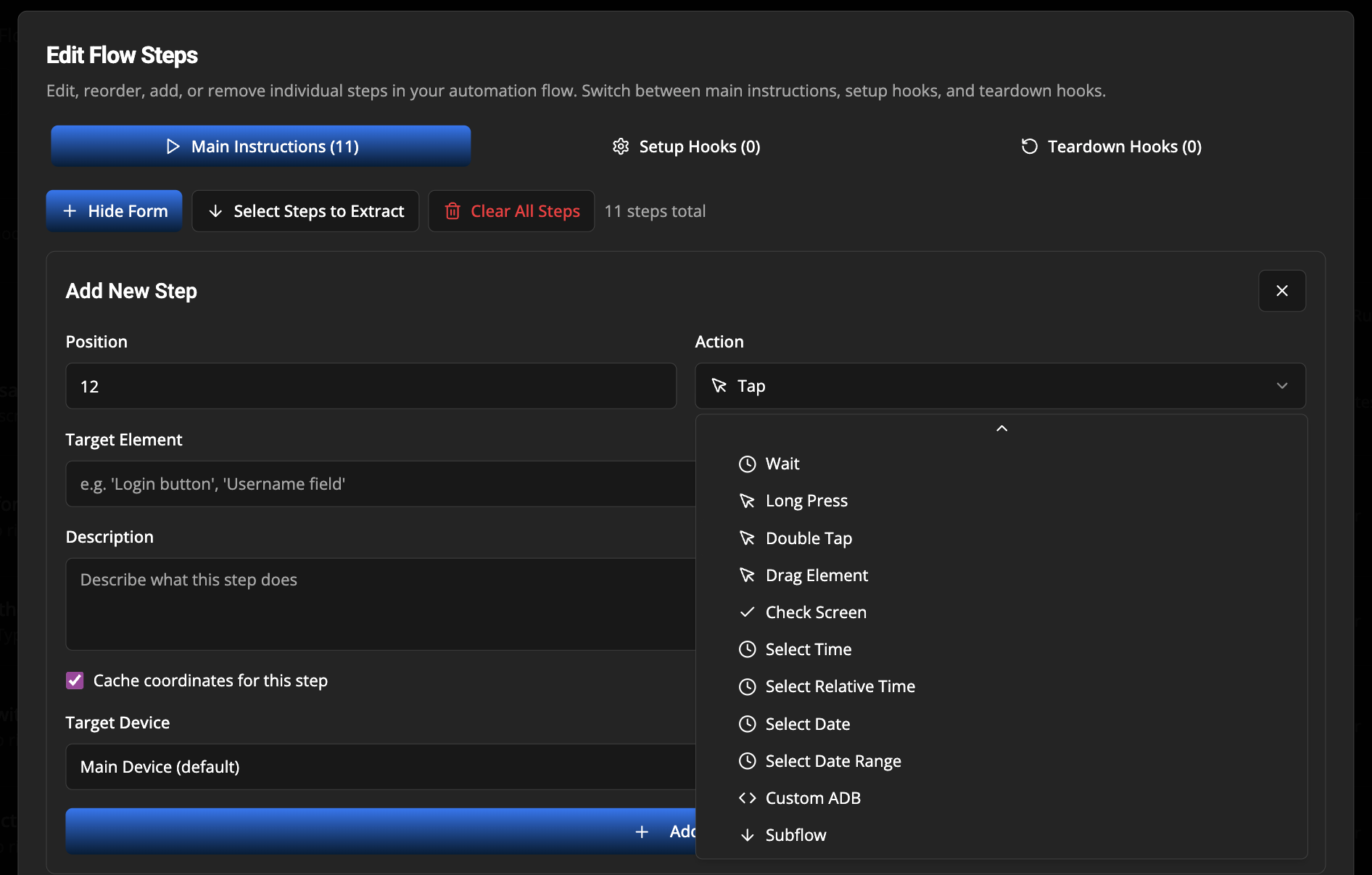Open the Action dropdown chevron
The height and width of the screenshot is (875, 1372).
pyautogui.click(x=1282, y=386)
